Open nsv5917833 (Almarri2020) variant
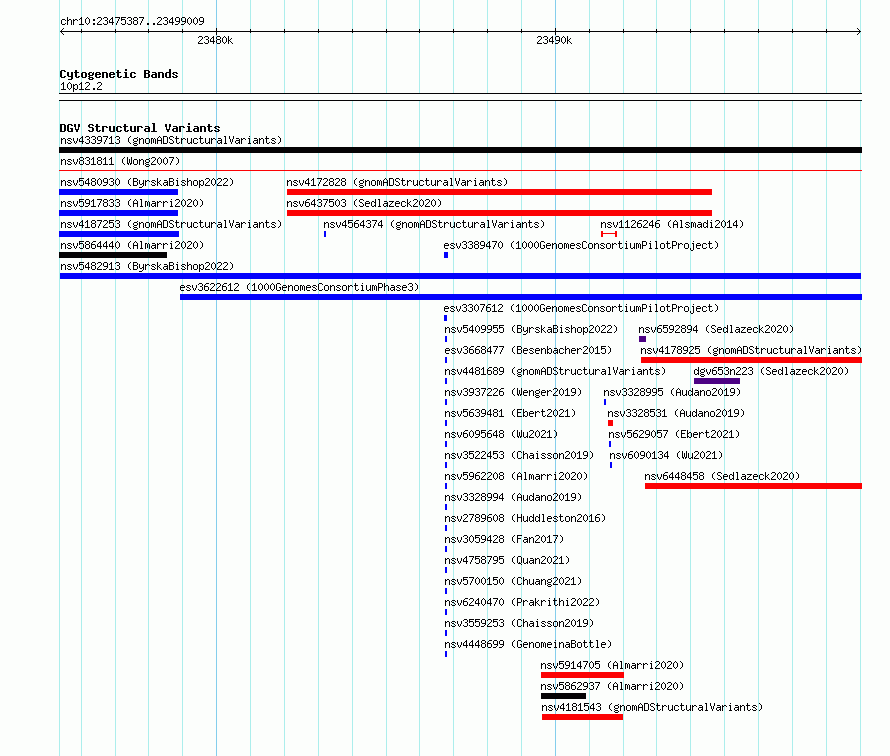The width and height of the screenshot is (890, 756). [x=132, y=203]
